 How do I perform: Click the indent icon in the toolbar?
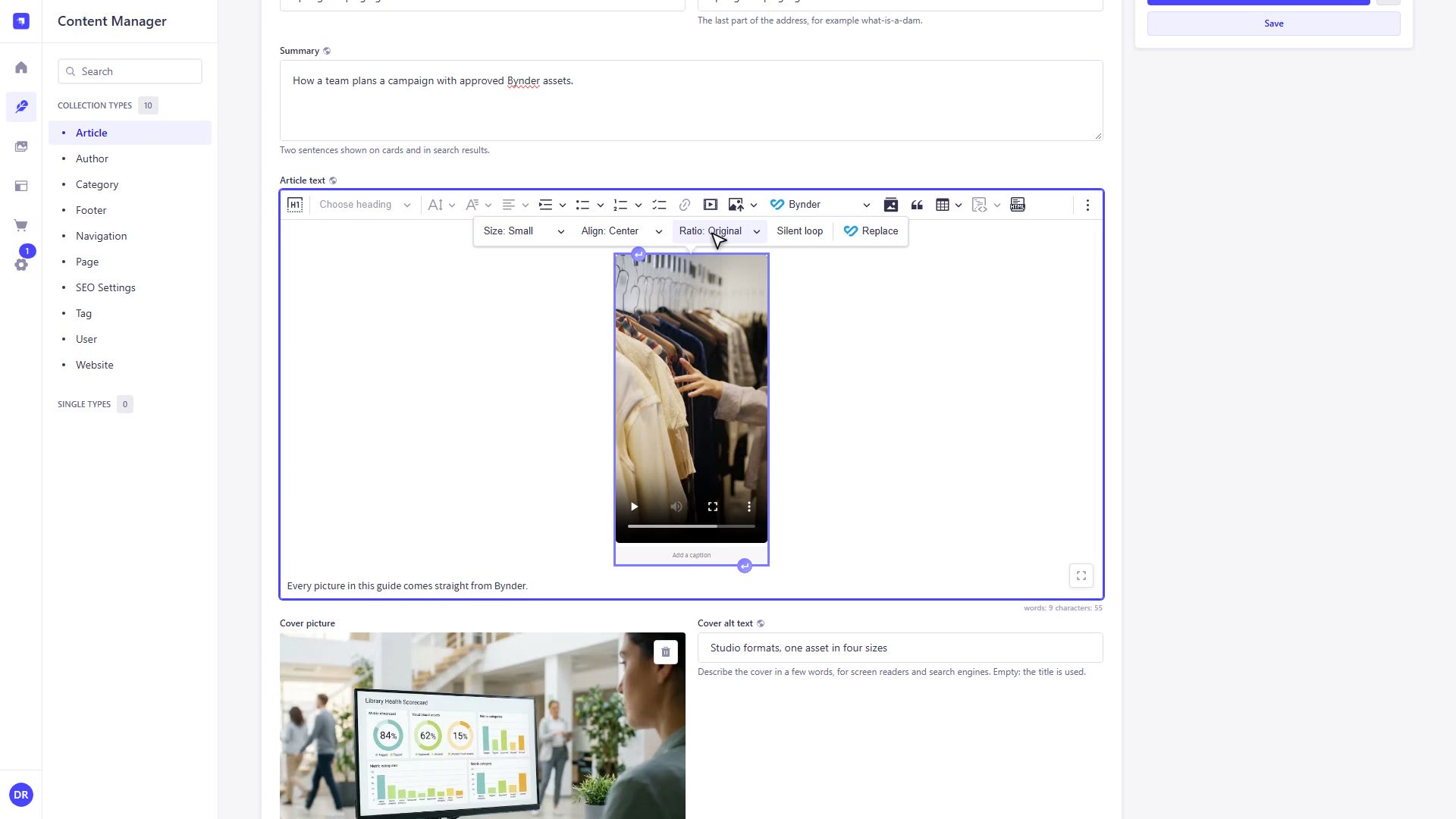coord(545,205)
